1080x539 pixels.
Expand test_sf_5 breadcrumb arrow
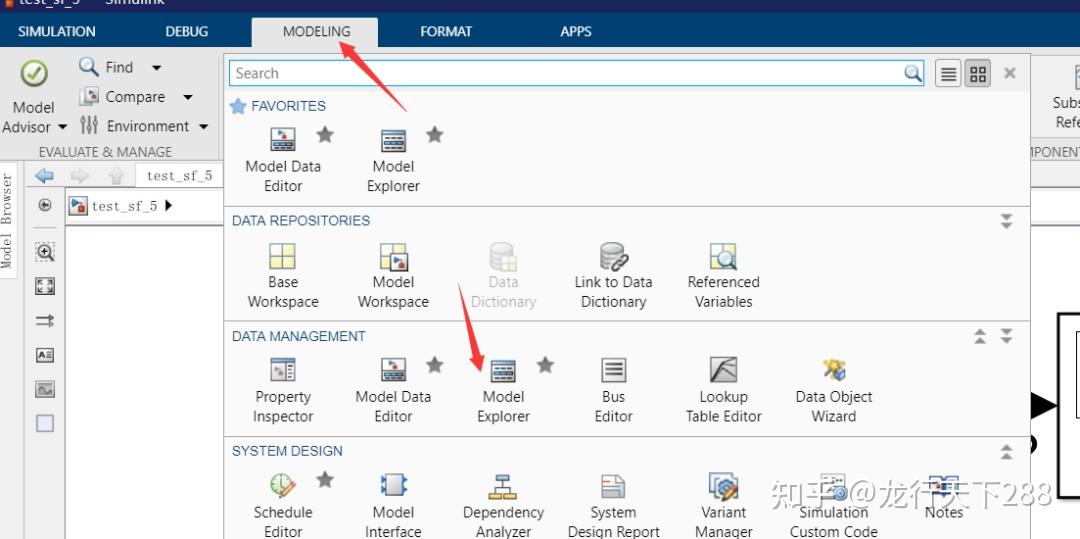coord(169,205)
